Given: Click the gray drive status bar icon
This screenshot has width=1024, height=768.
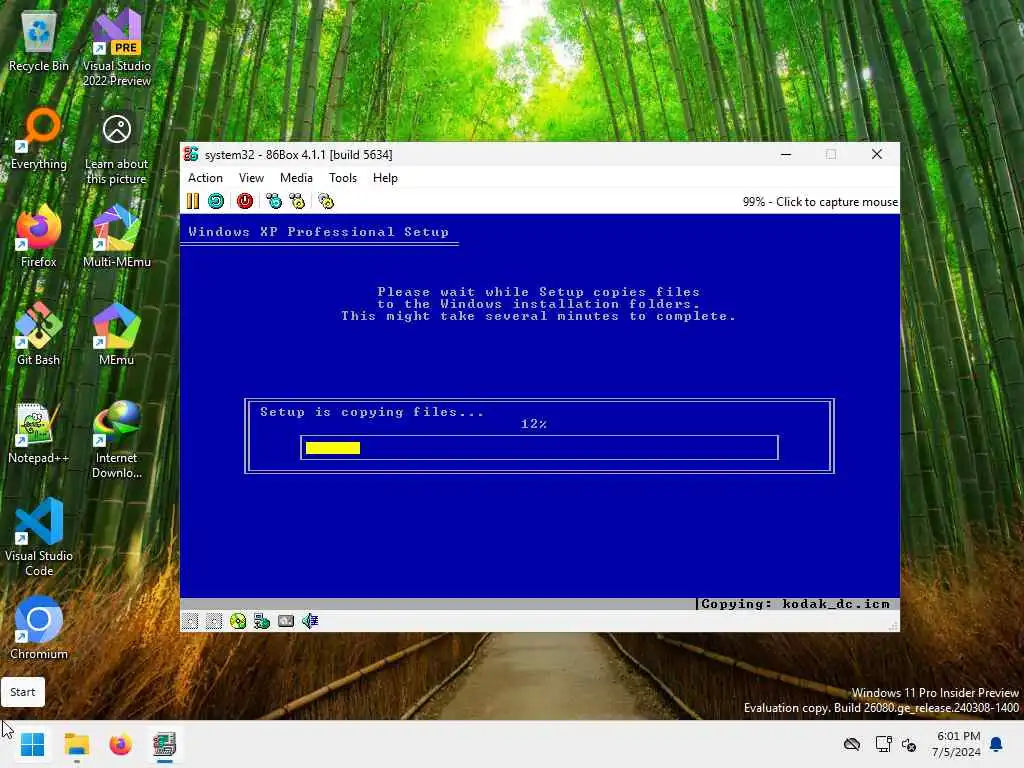Looking at the screenshot, I should [286, 621].
